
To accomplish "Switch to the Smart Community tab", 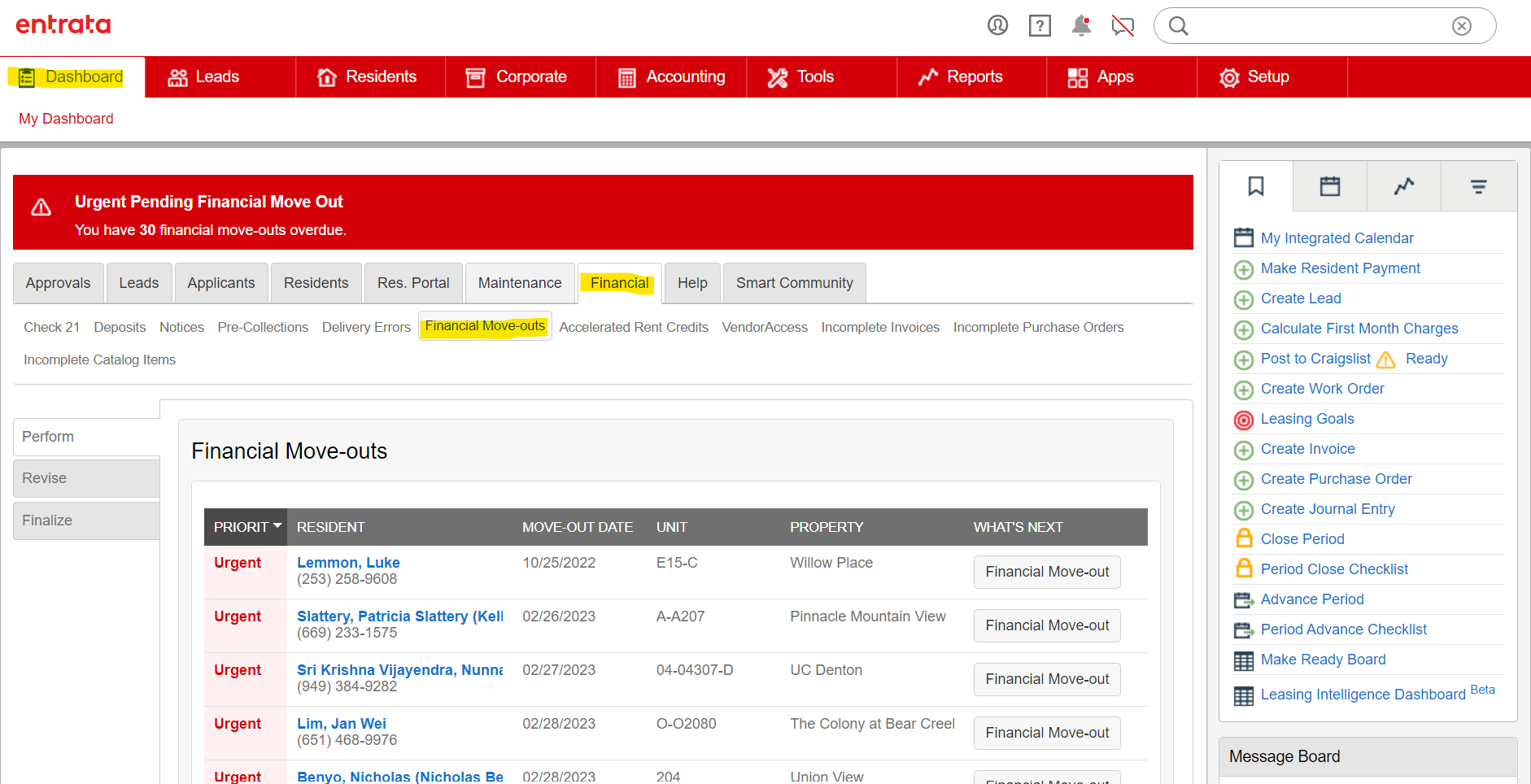I will coord(795,283).
